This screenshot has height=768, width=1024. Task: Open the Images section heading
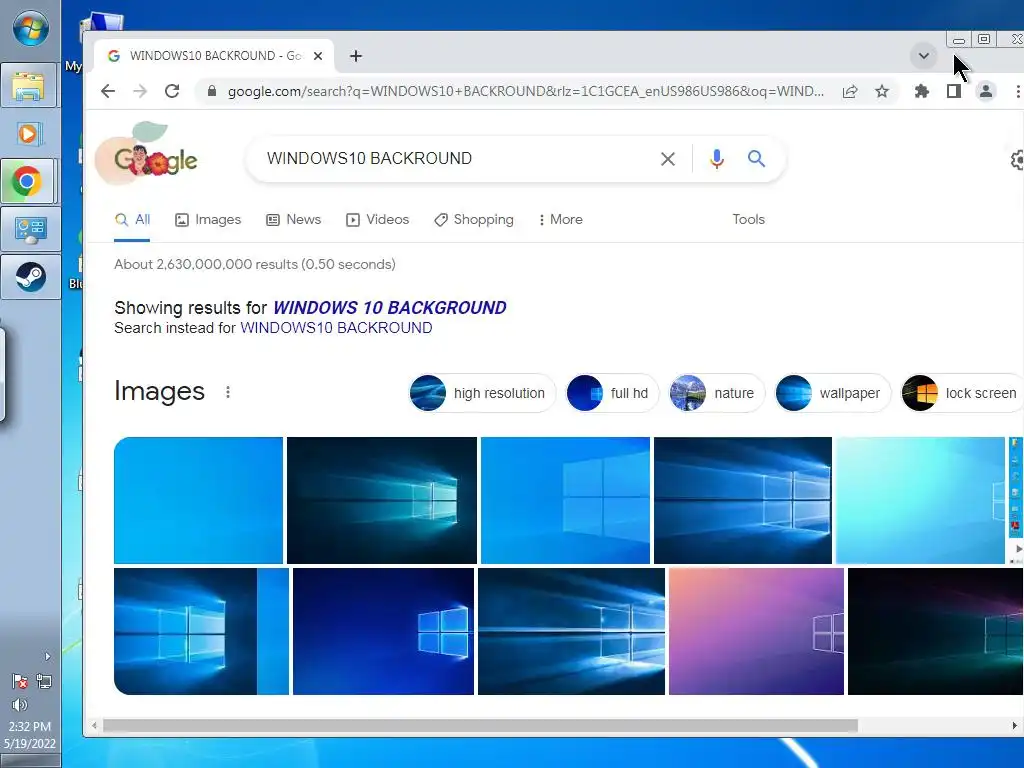[159, 391]
